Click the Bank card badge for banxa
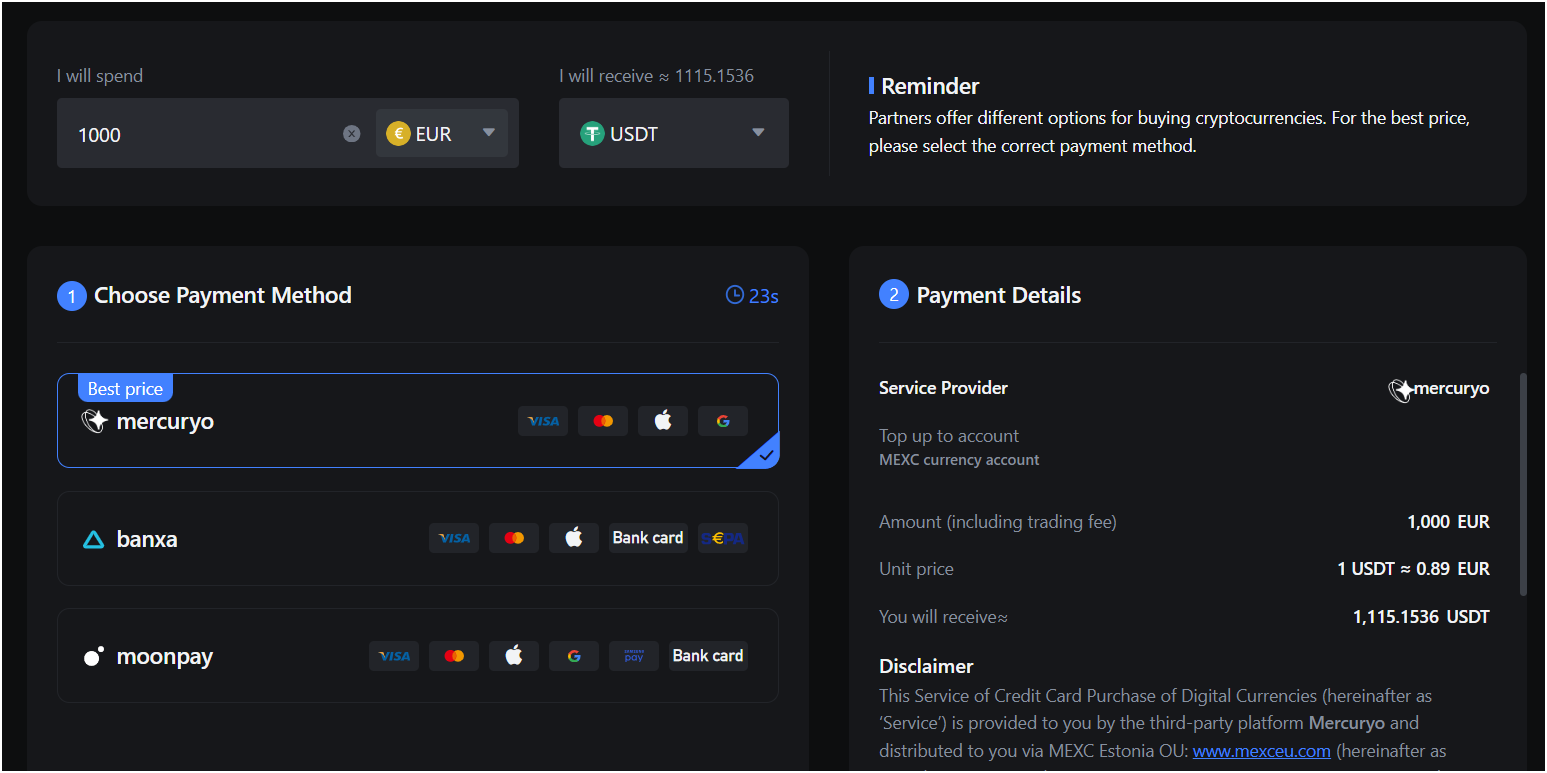This screenshot has height=773, width=1547. click(648, 538)
